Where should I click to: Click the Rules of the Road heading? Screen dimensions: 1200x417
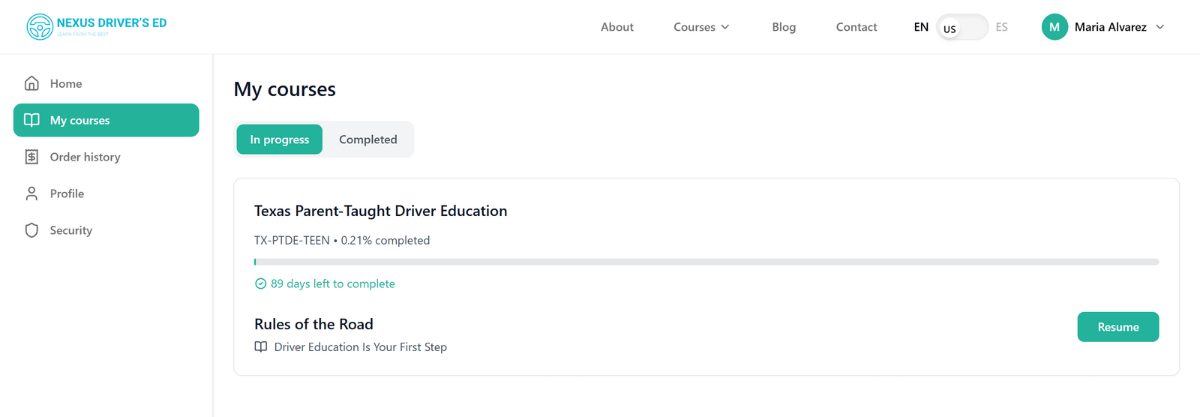click(313, 324)
